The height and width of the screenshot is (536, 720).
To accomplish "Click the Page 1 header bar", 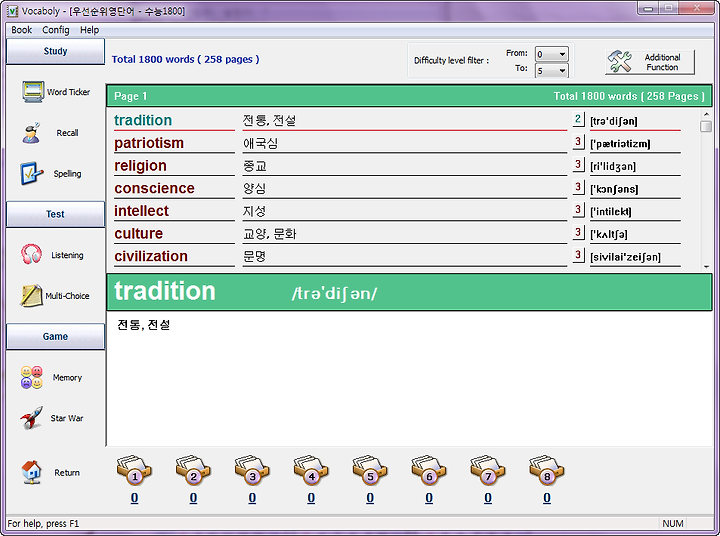I will click(x=409, y=96).
